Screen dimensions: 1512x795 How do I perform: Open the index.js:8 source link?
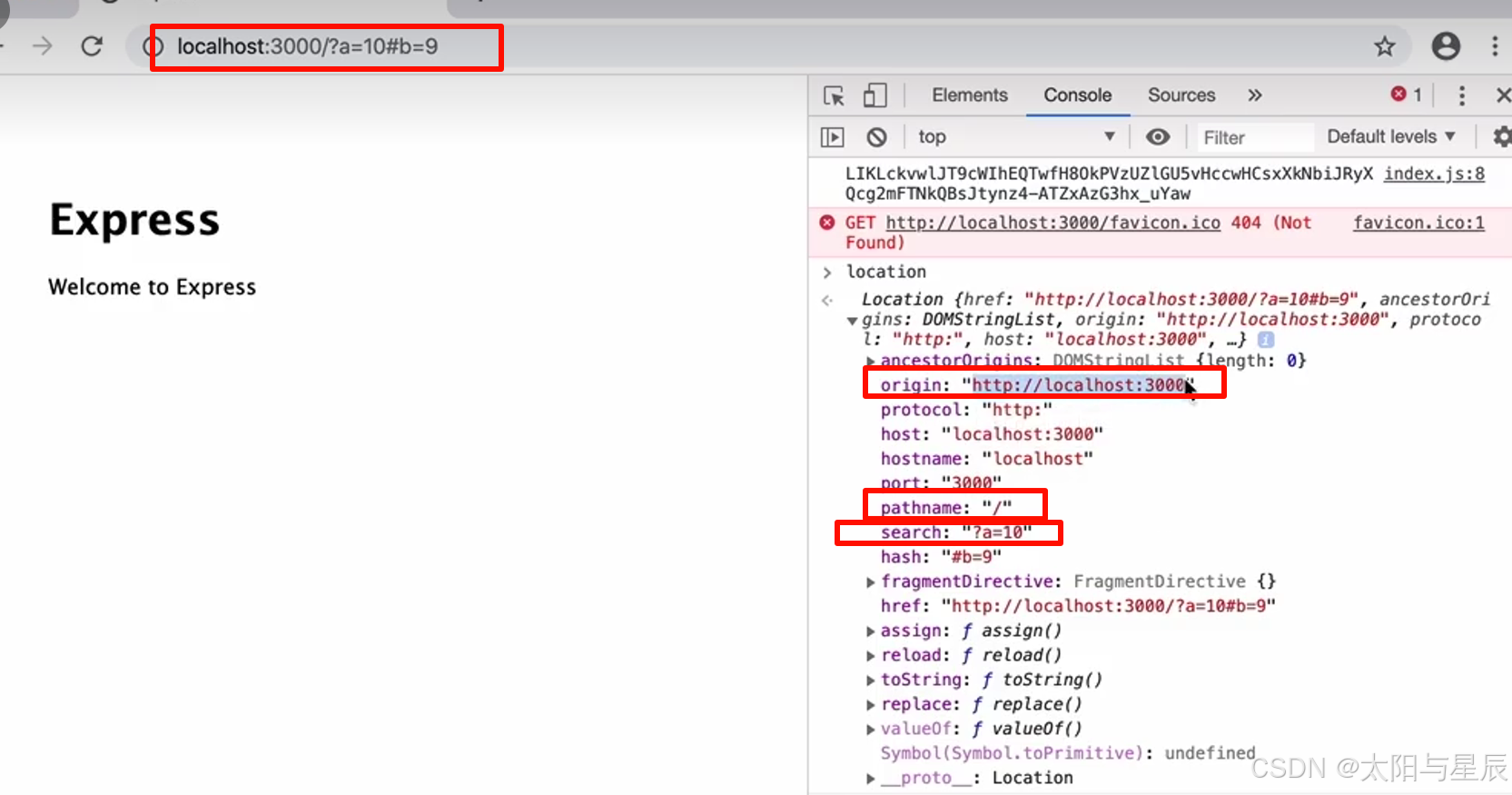pos(1434,174)
